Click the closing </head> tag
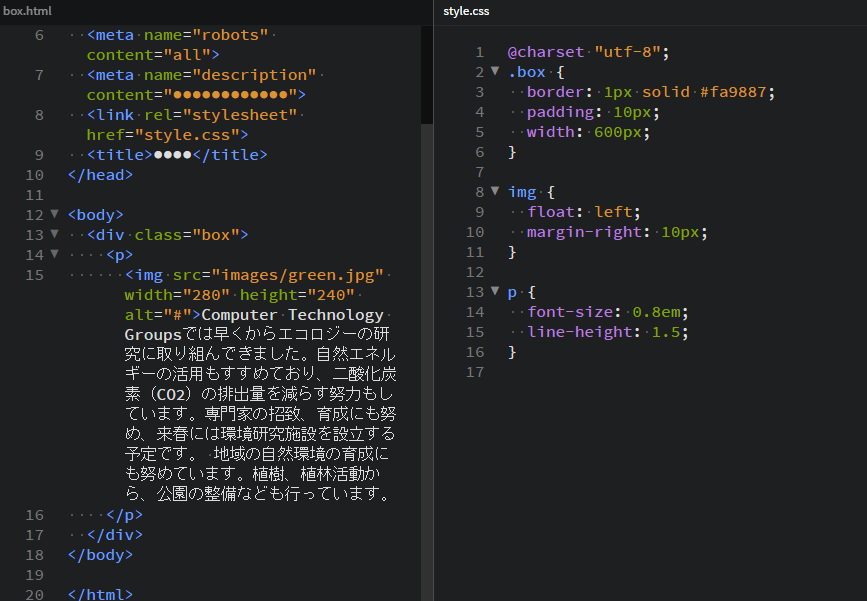Viewport: 867px width, 601px height. click(x=100, y=175)
